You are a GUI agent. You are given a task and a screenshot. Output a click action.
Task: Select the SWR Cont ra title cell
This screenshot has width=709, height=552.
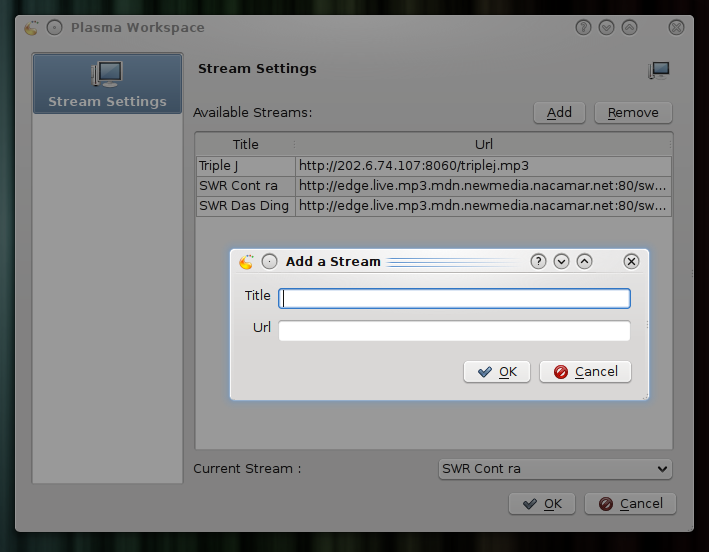246,186
